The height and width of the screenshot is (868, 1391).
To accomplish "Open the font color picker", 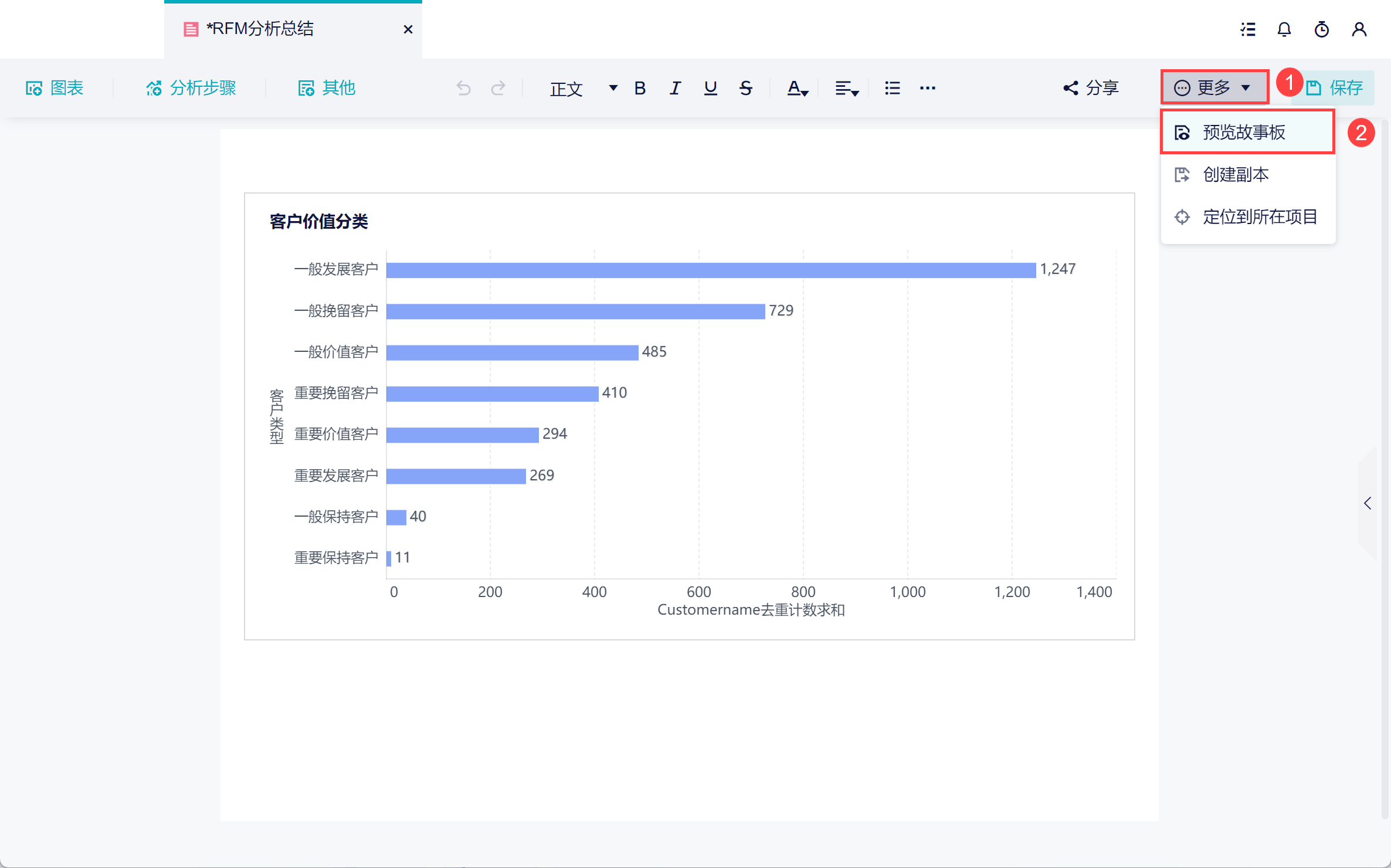I will click(x=797, y=88).
